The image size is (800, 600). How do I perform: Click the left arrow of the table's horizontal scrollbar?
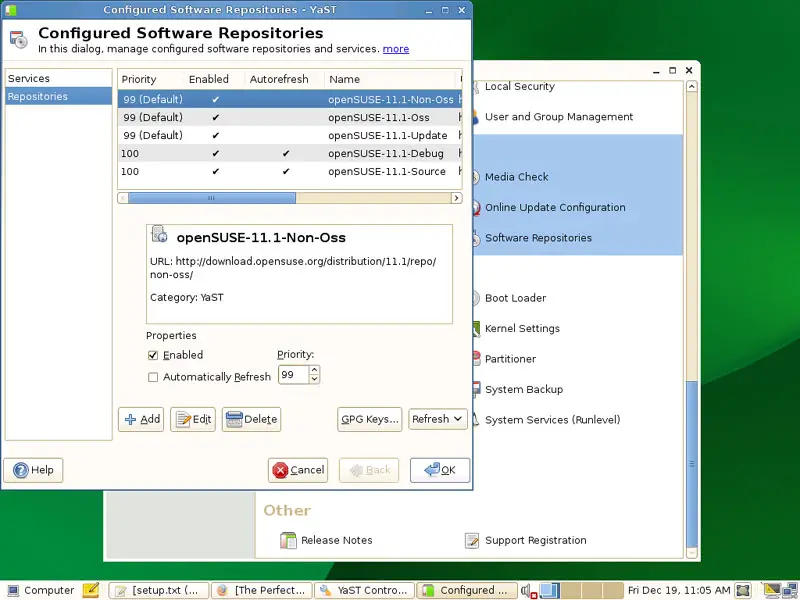(123, 198)
